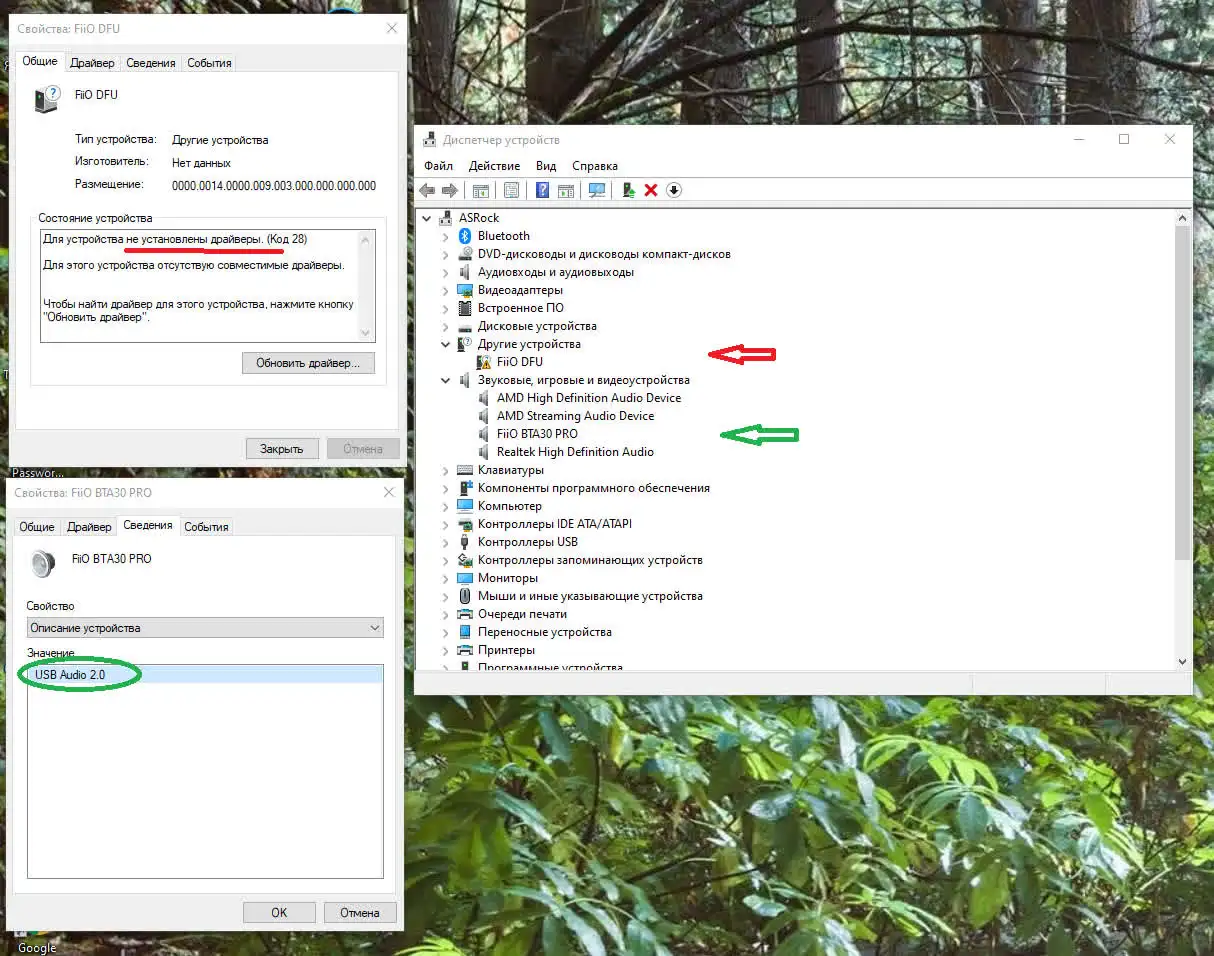Screen dimensions: 1214x956
Task: Click the Обновить драйвер button
Action: coord(308,363)
